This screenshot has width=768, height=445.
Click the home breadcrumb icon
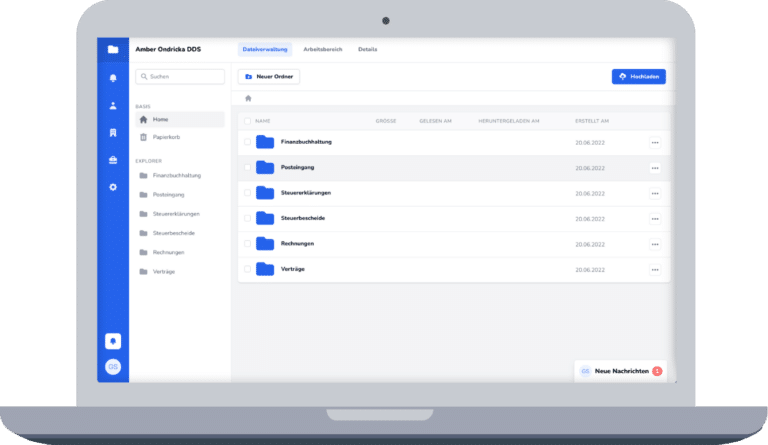pyautogui.click(x=248, y=98)
